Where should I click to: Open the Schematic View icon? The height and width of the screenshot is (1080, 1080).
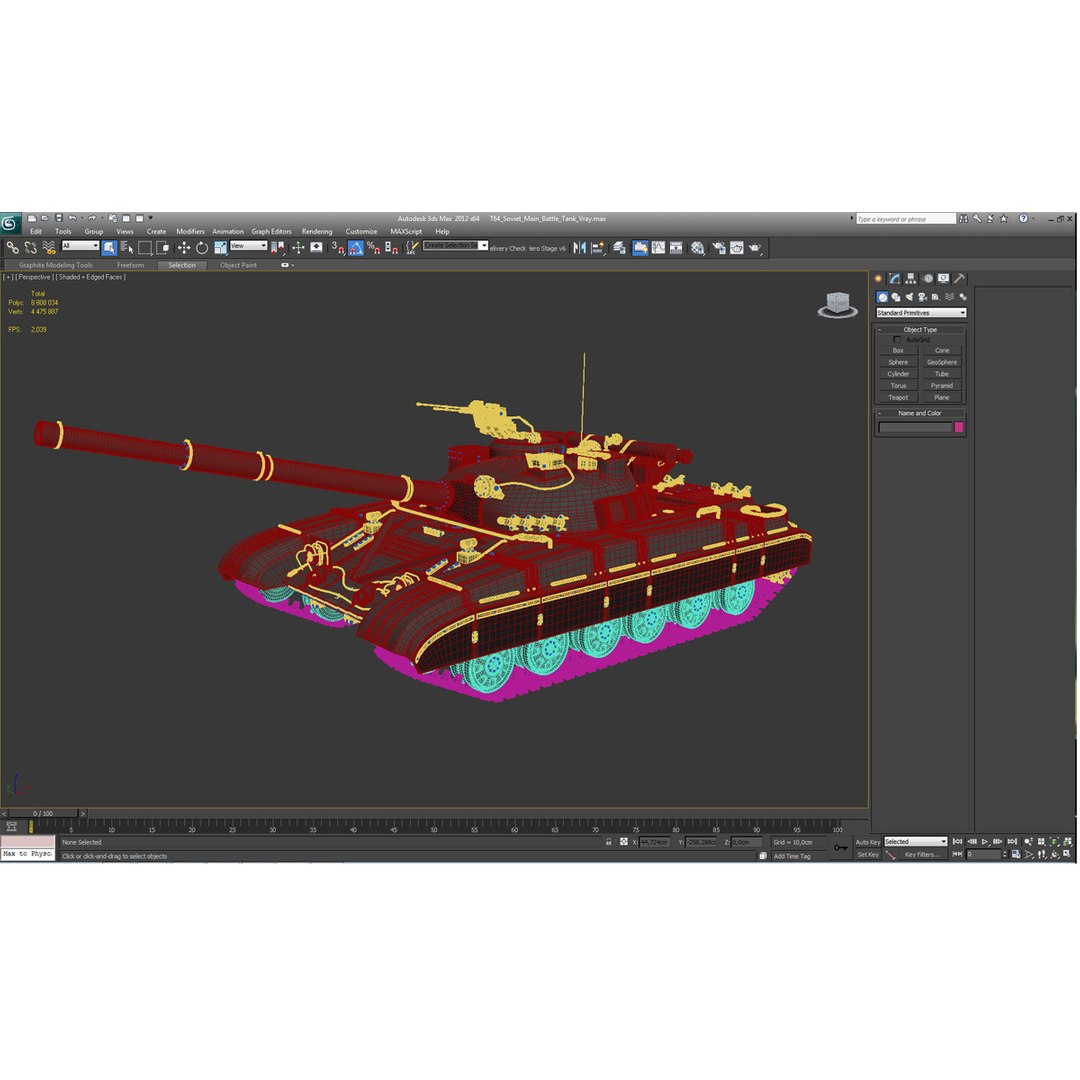pyautogui.click(x=676, y=247)
